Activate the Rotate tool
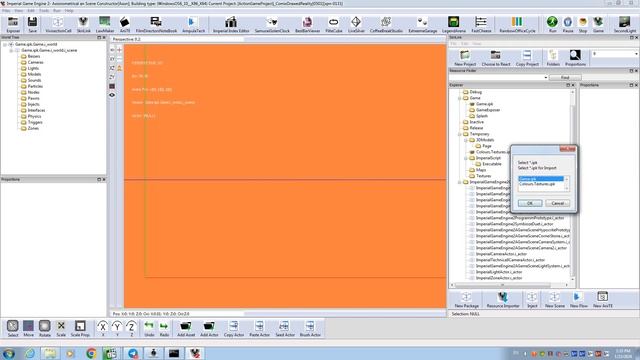640x360 pixels. [x=44, y=328]
